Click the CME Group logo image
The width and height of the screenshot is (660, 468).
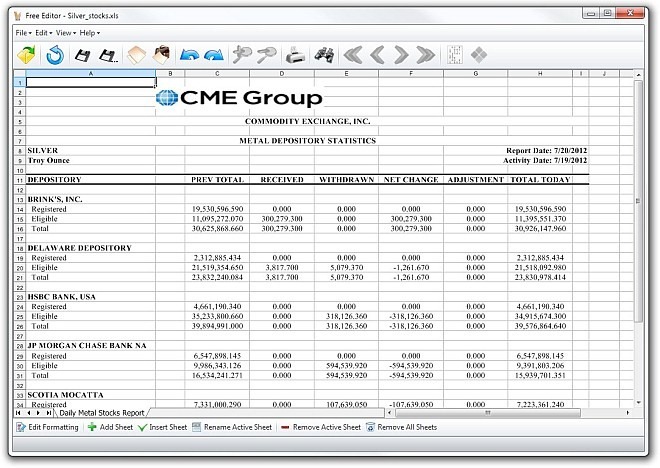point(239,98)
